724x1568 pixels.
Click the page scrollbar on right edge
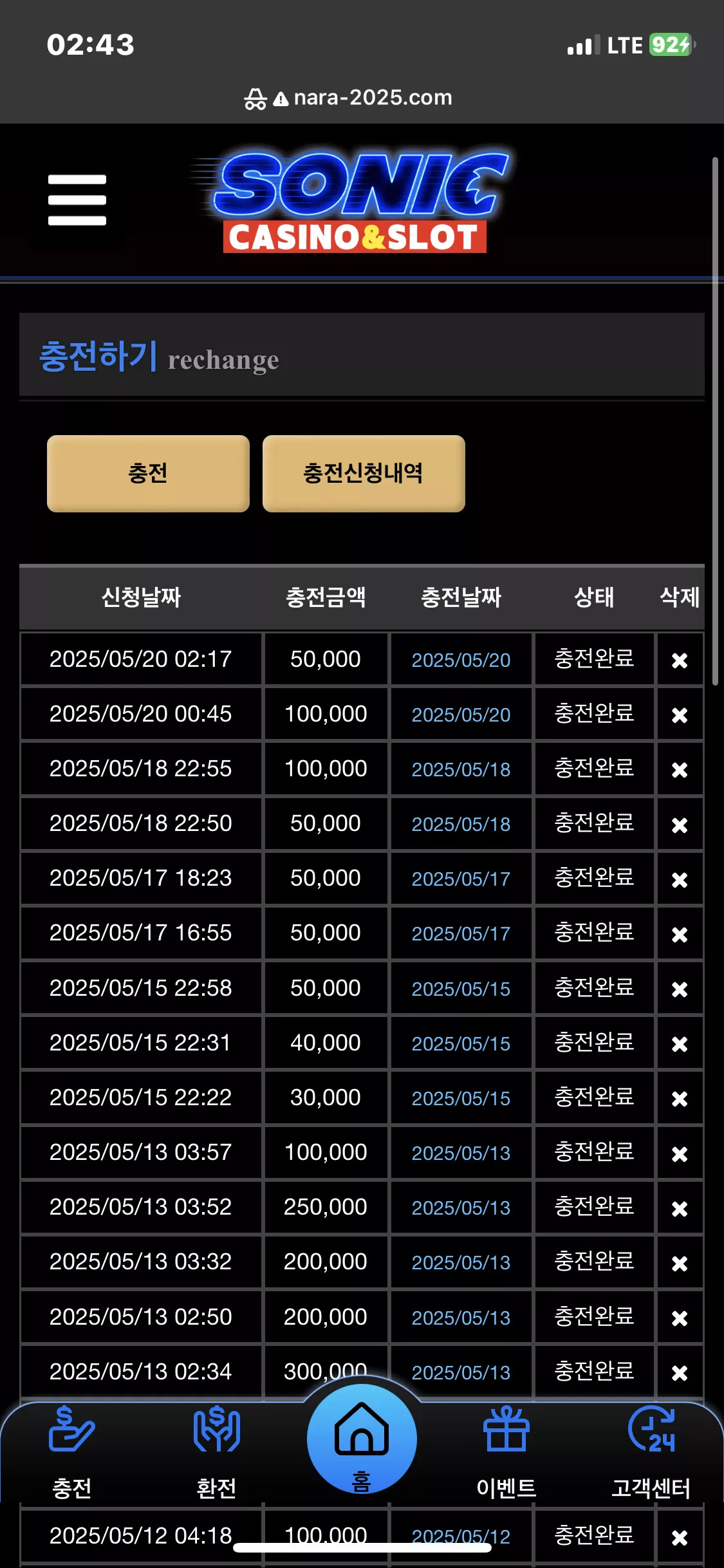[715, 421]
